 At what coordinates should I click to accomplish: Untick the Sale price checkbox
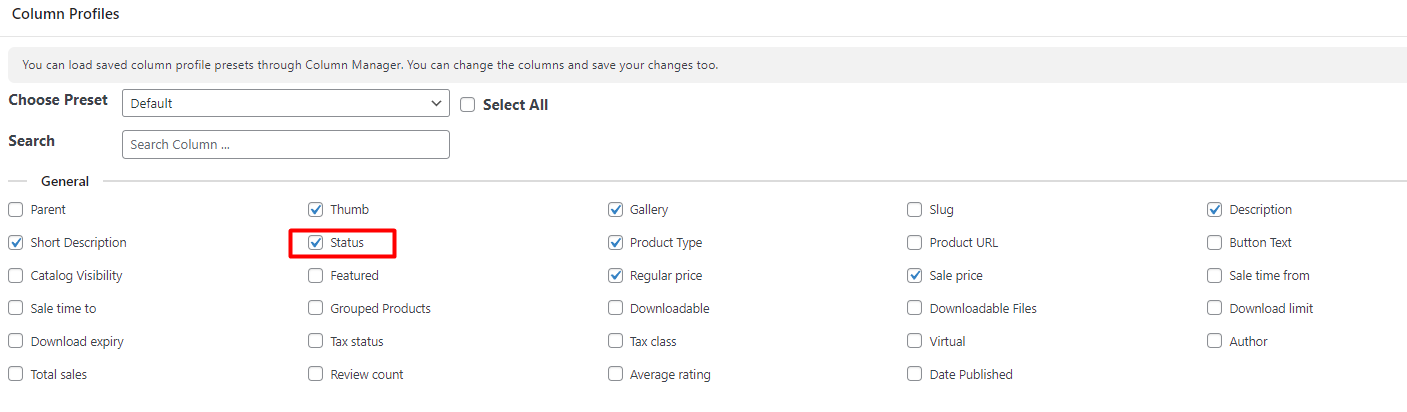(x=914, y=276)
